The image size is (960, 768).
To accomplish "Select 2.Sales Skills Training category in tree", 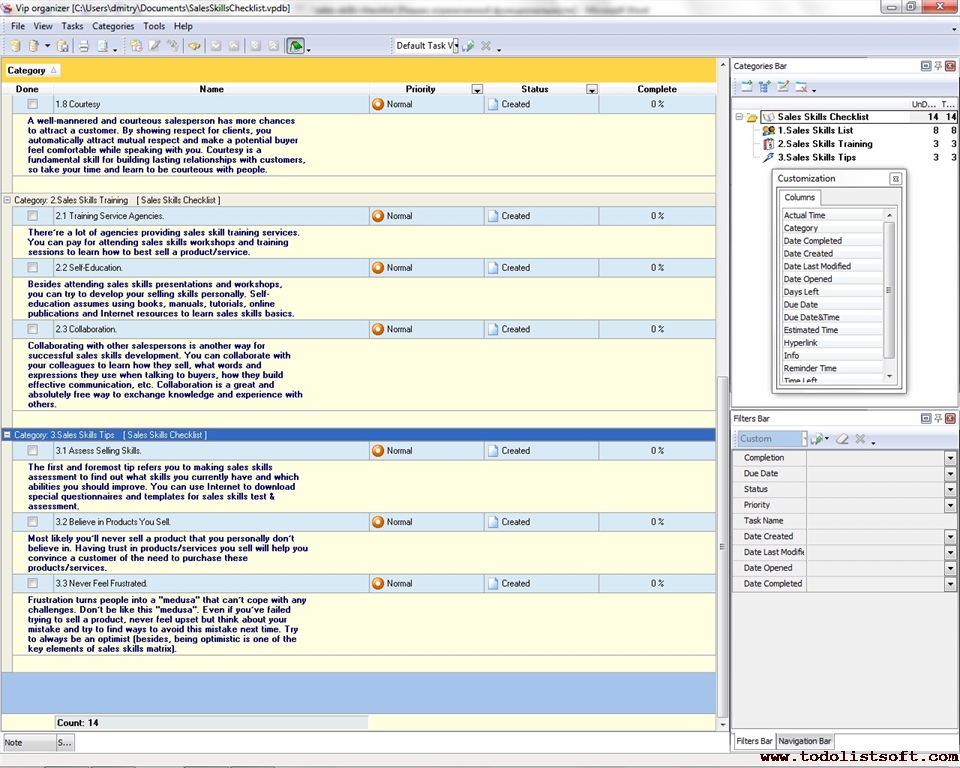I will (x=824, y=144).
